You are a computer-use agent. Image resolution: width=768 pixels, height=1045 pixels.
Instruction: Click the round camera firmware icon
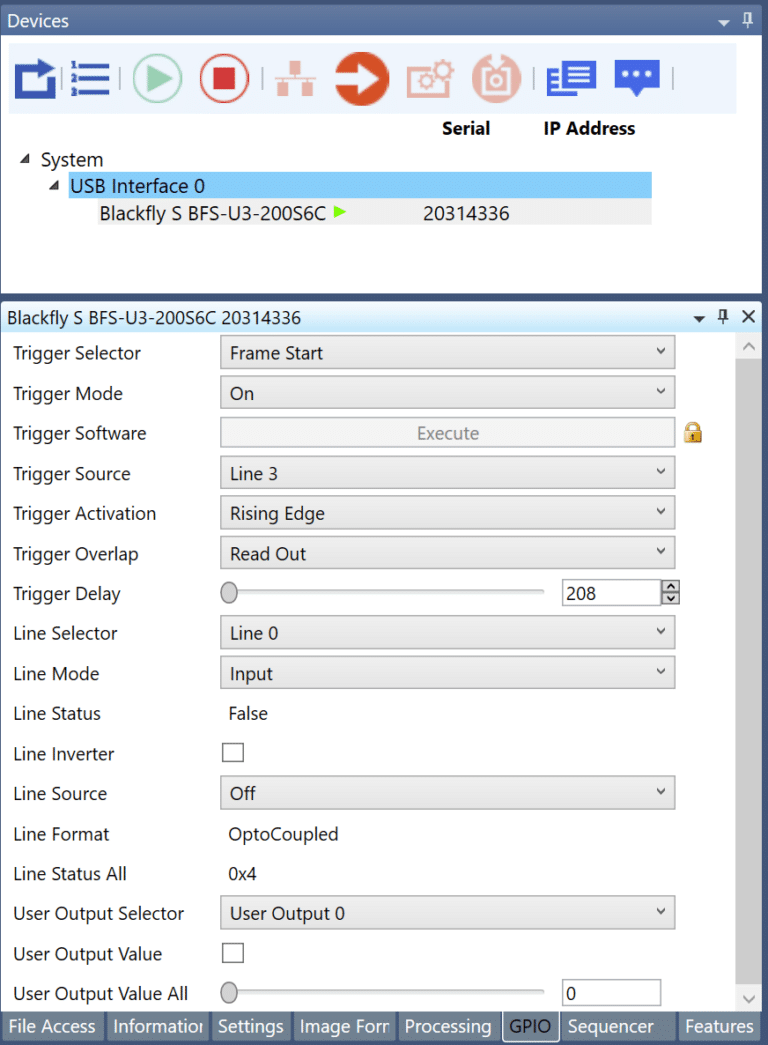[x=496, y=79]
